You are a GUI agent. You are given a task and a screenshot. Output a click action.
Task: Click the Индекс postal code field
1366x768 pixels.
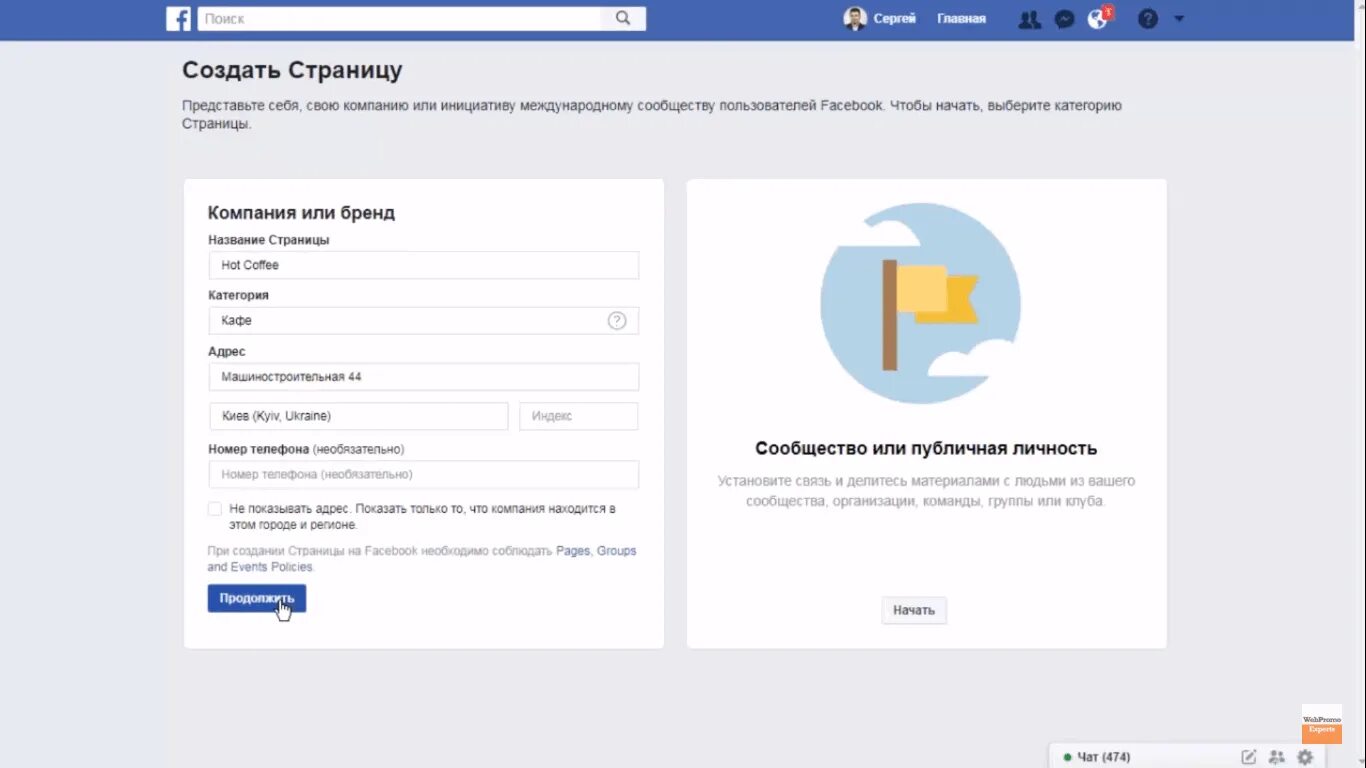click(579, 416)
